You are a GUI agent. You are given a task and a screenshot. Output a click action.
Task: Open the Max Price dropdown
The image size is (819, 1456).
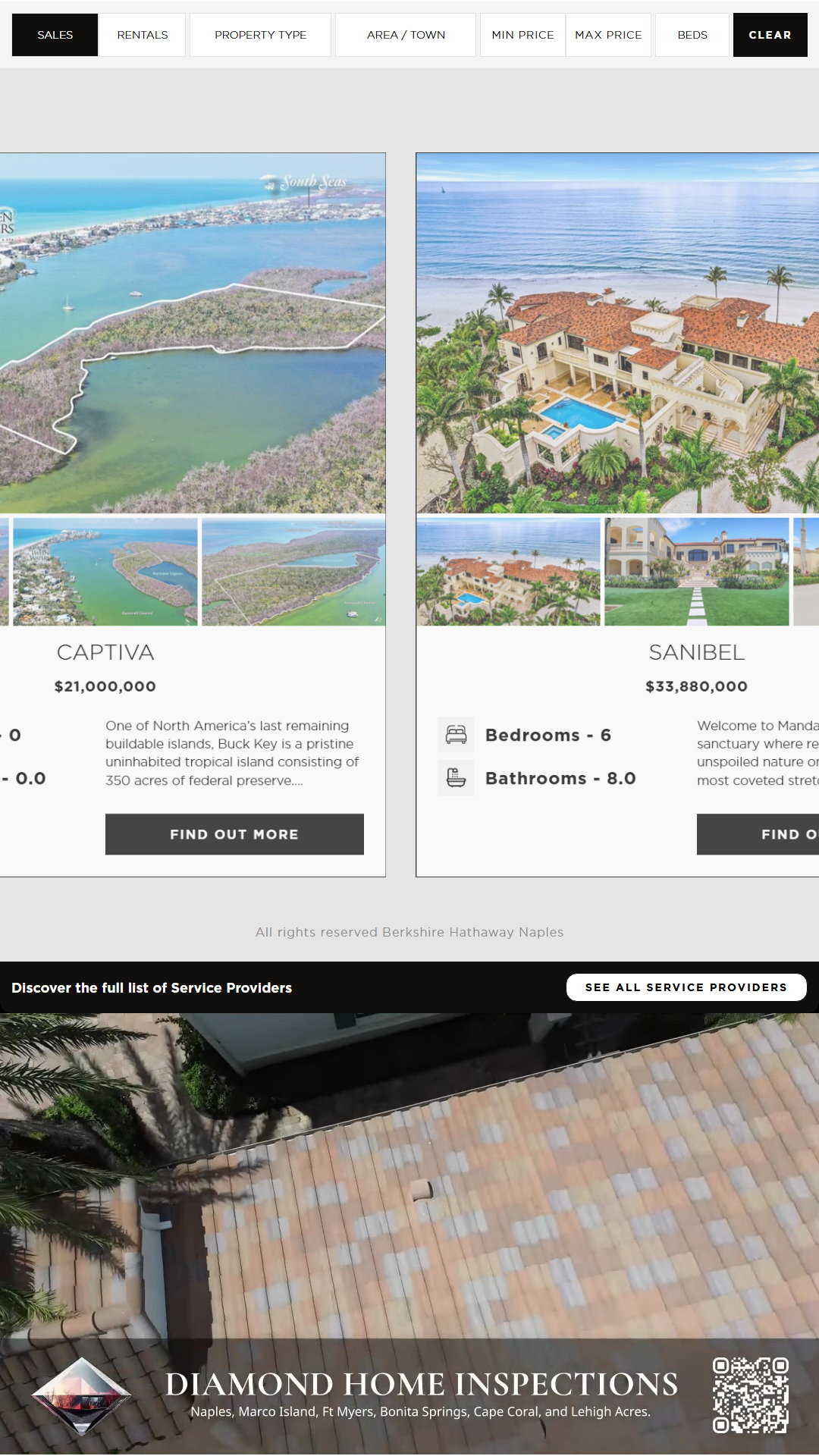pyautogui.click(x=608, y=35)
